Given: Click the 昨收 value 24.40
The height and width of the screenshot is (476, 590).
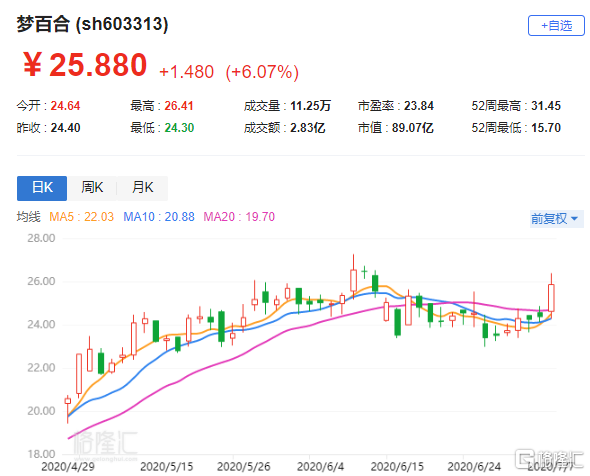Looking at the screenshot, I should pyautogui.click(x=65, y=128).
